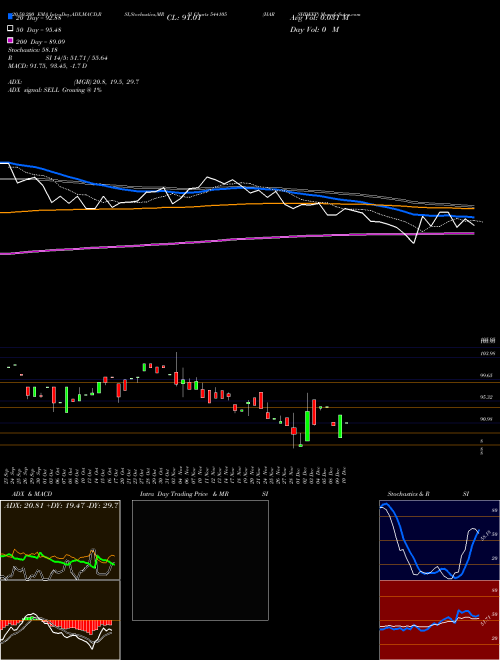Click the 'Intra Day Trading Price & MR' title
500x660 pixels.
184,494
